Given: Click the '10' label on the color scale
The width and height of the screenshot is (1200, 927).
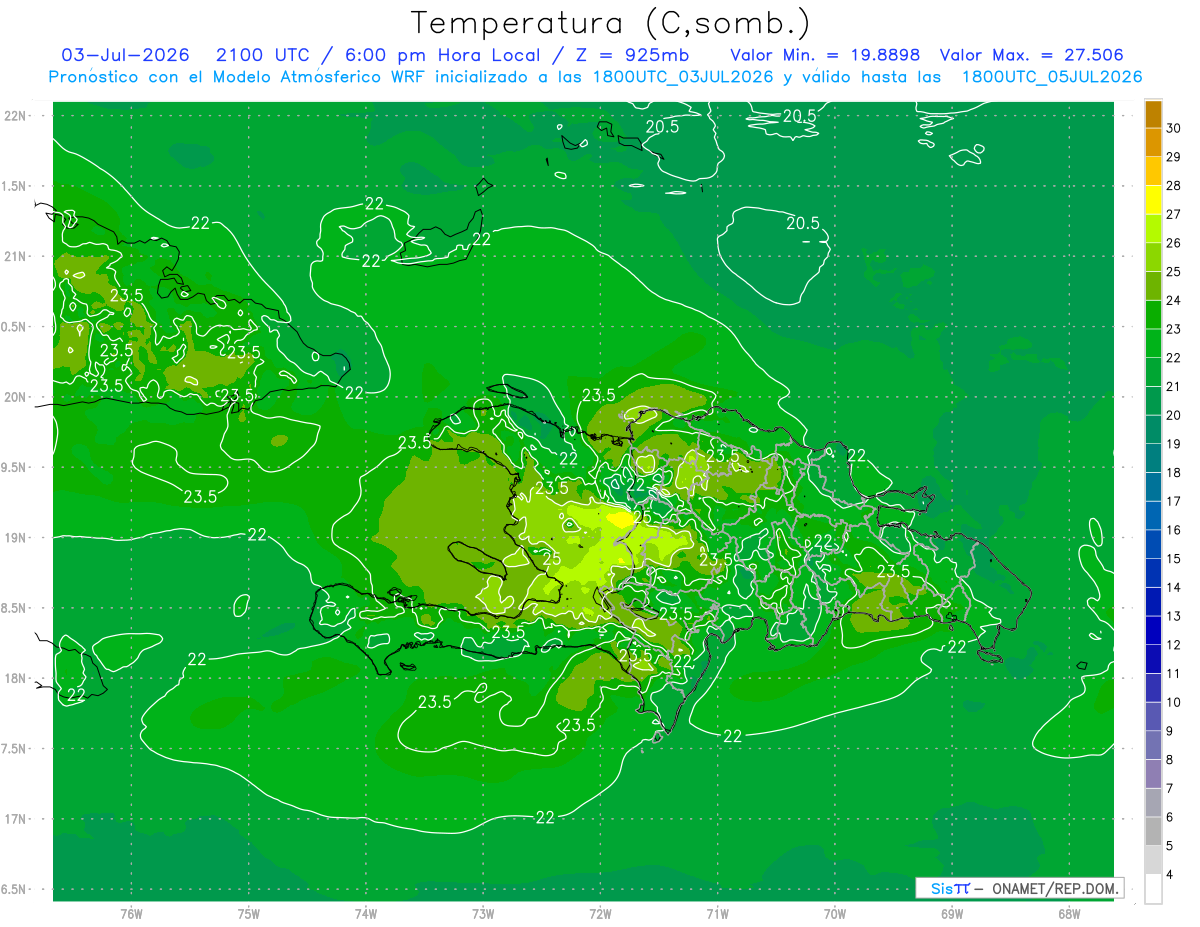Looking at the screenshot, I should [x=1174, y=702].
